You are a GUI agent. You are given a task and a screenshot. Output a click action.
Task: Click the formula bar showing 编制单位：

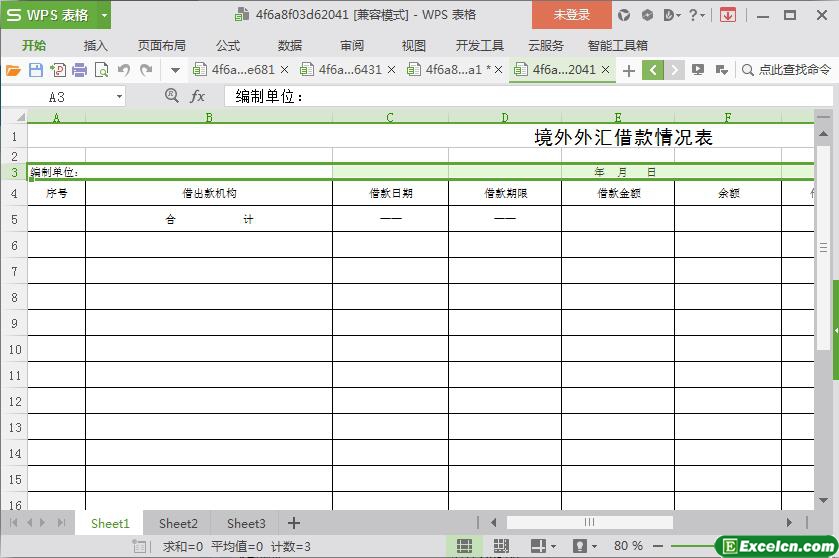point(528,96)
